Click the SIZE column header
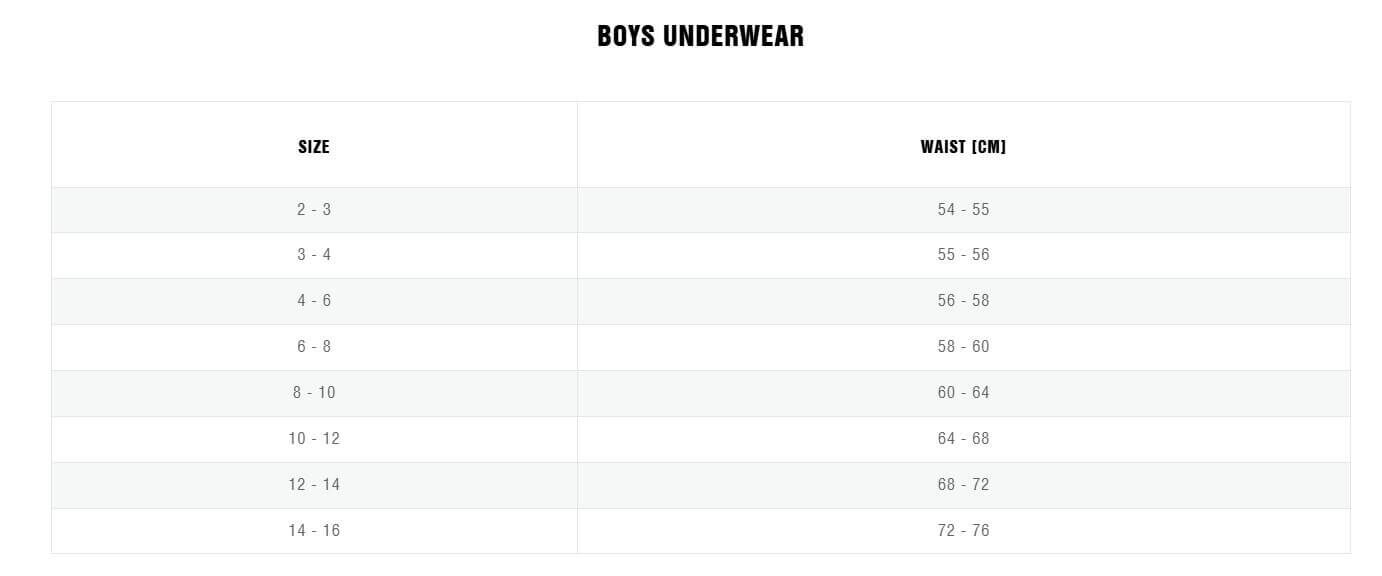Viewport: 1382px width, 576px height. [314, 147]
